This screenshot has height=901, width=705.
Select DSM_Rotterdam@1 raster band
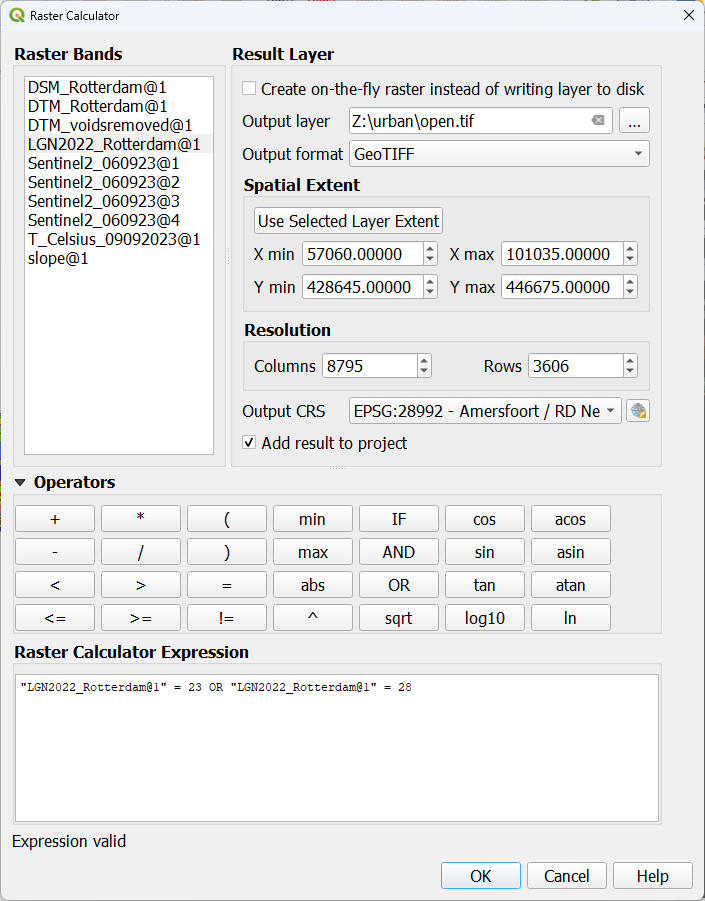coord(119,87)
